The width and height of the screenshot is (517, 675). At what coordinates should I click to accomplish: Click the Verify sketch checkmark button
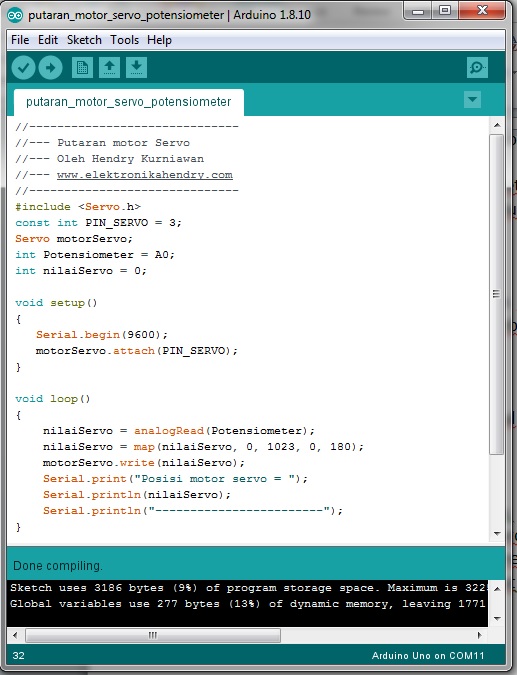(23, 68)
